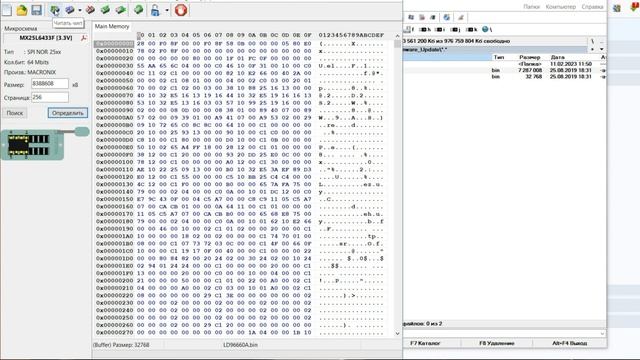Select the 32 768 byte bin file
This screenshot has height=360, width=640.
click(504, 77)
